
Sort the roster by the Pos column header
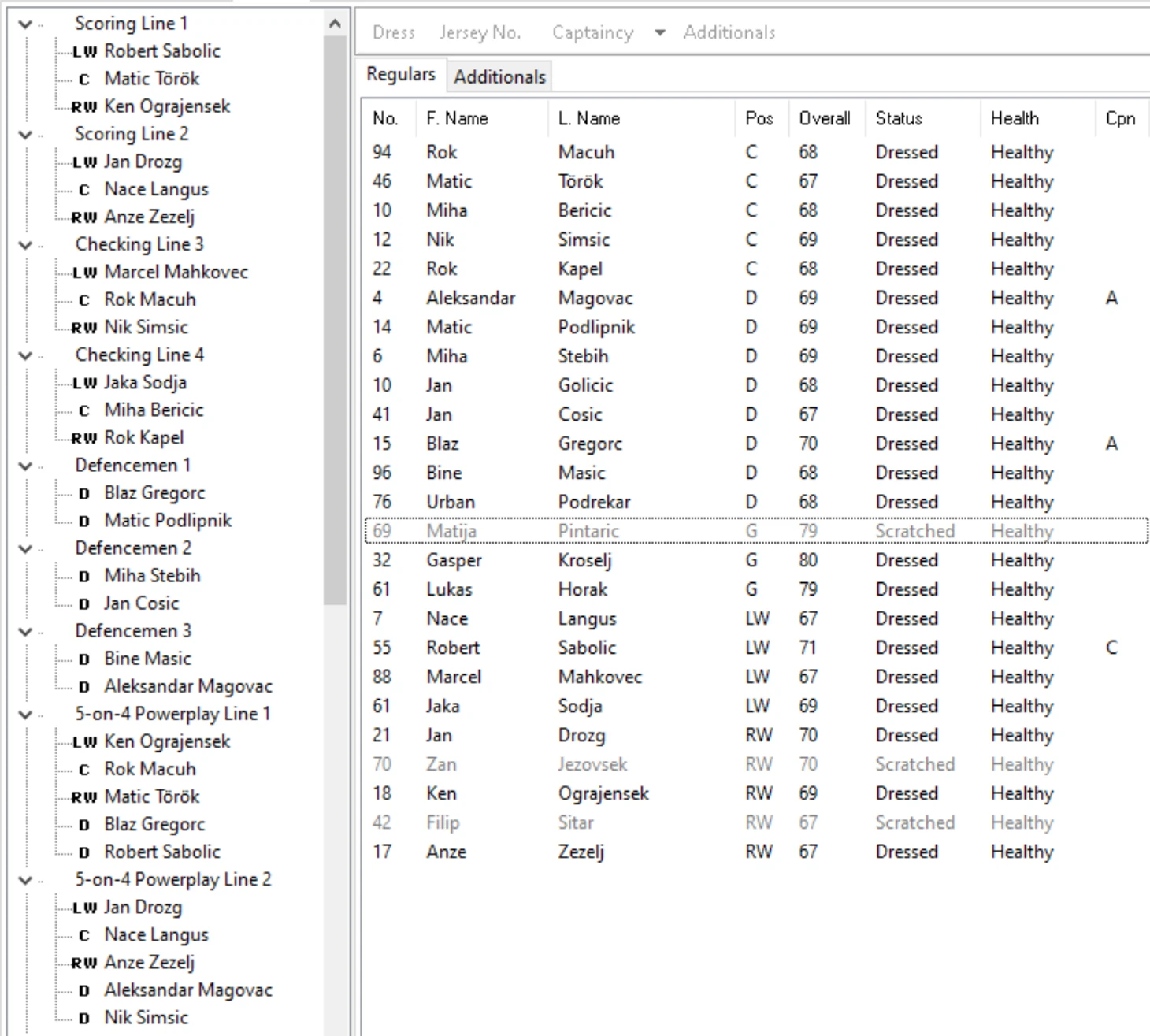point(759,118)
